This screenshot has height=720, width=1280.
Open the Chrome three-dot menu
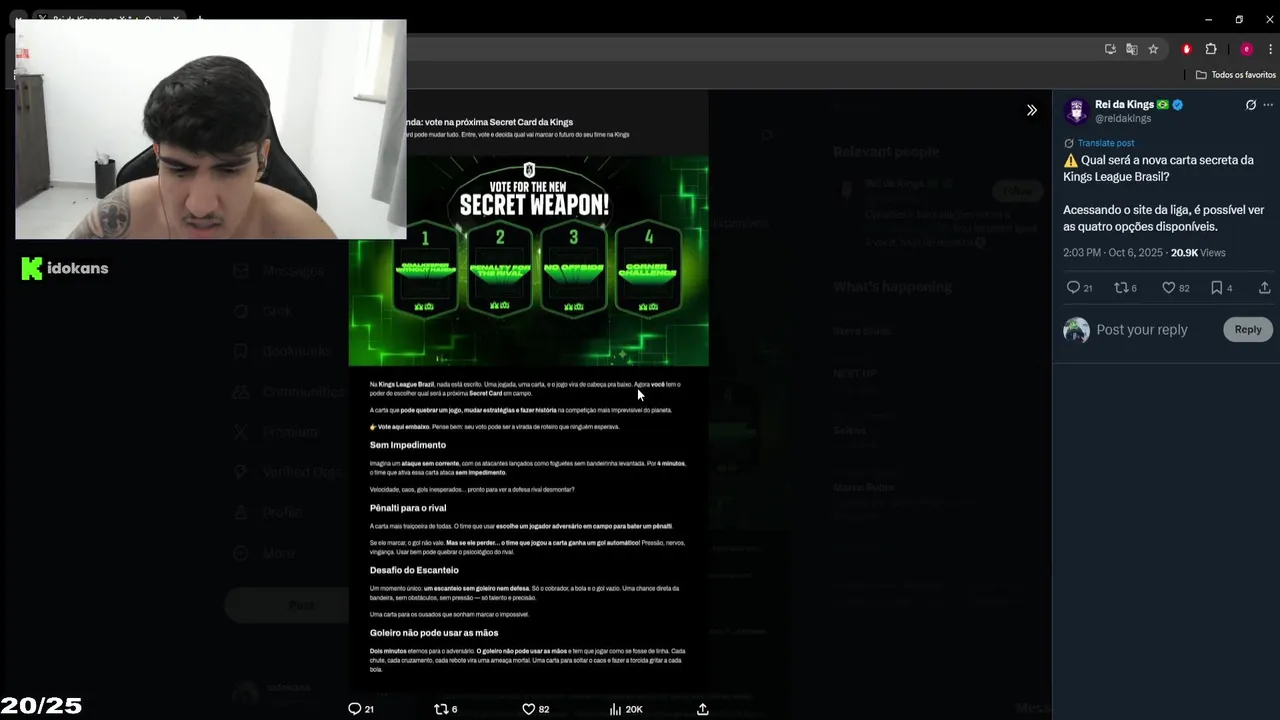(x=1271, y=49)
